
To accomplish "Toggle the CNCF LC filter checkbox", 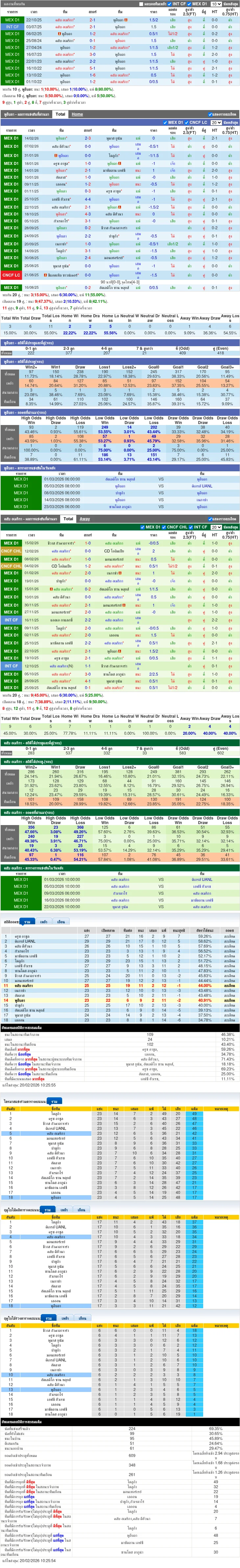I will coord(187,123).
